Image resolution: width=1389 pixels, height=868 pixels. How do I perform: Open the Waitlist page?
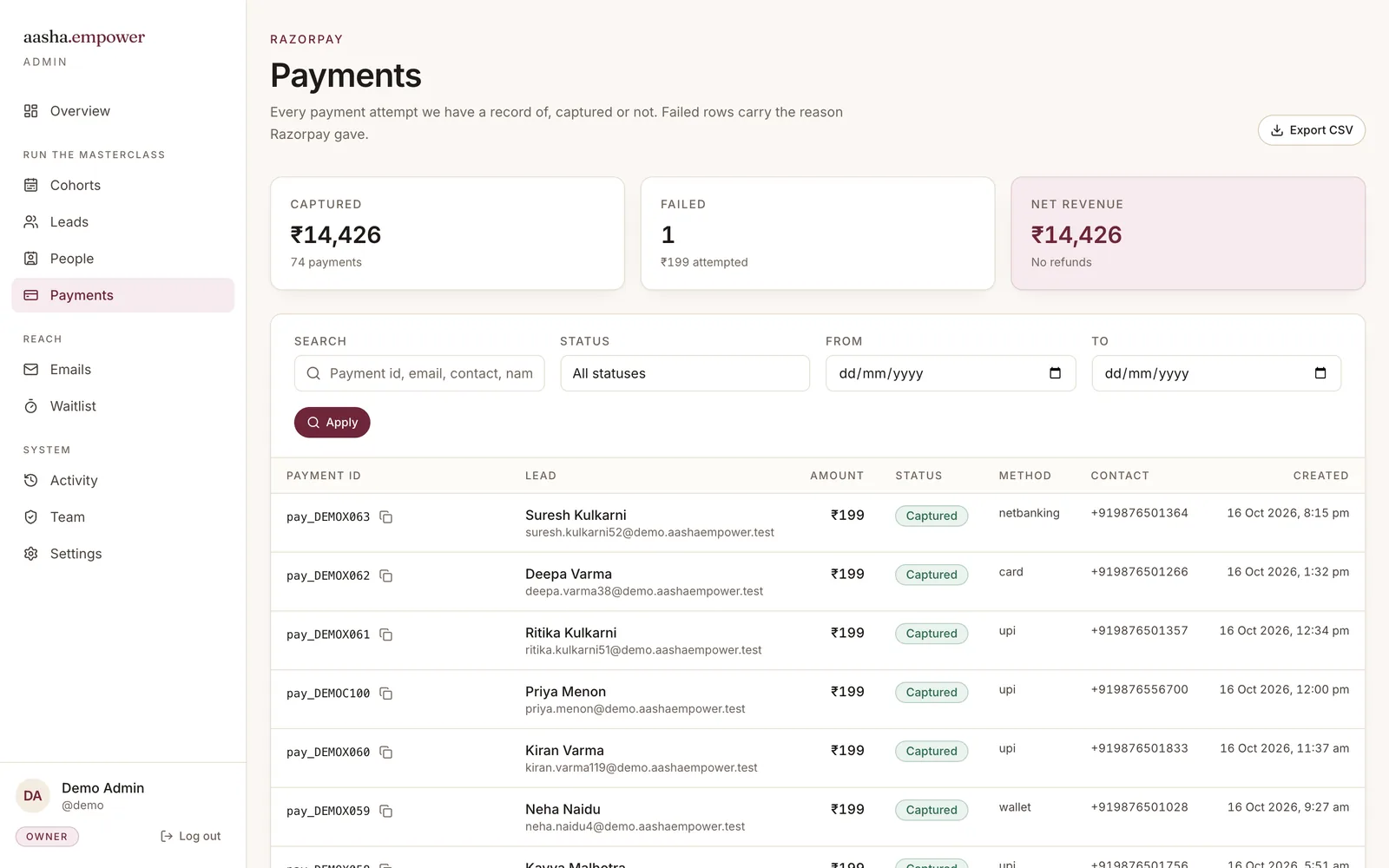coord(123,406)
